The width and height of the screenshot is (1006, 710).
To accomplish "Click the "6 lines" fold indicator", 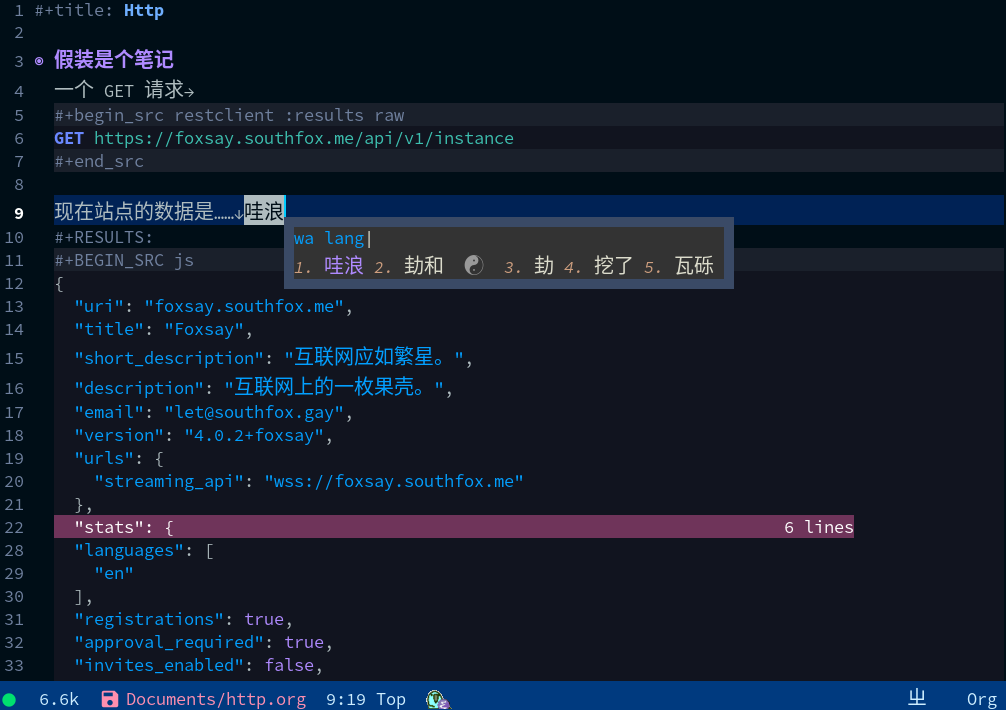I will click(818, 527).
